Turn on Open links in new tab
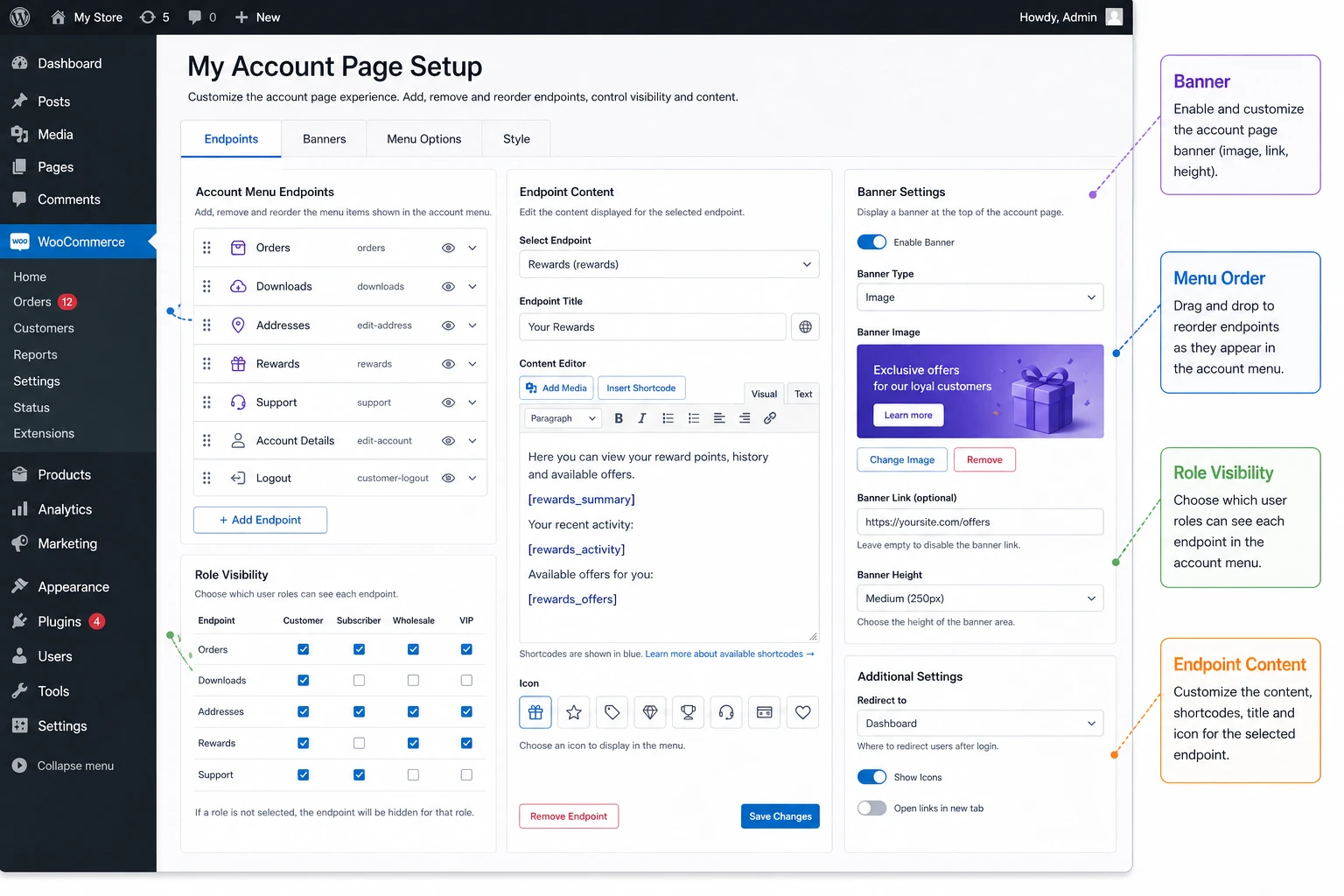The image size is (1344, 896). (871, 808)
